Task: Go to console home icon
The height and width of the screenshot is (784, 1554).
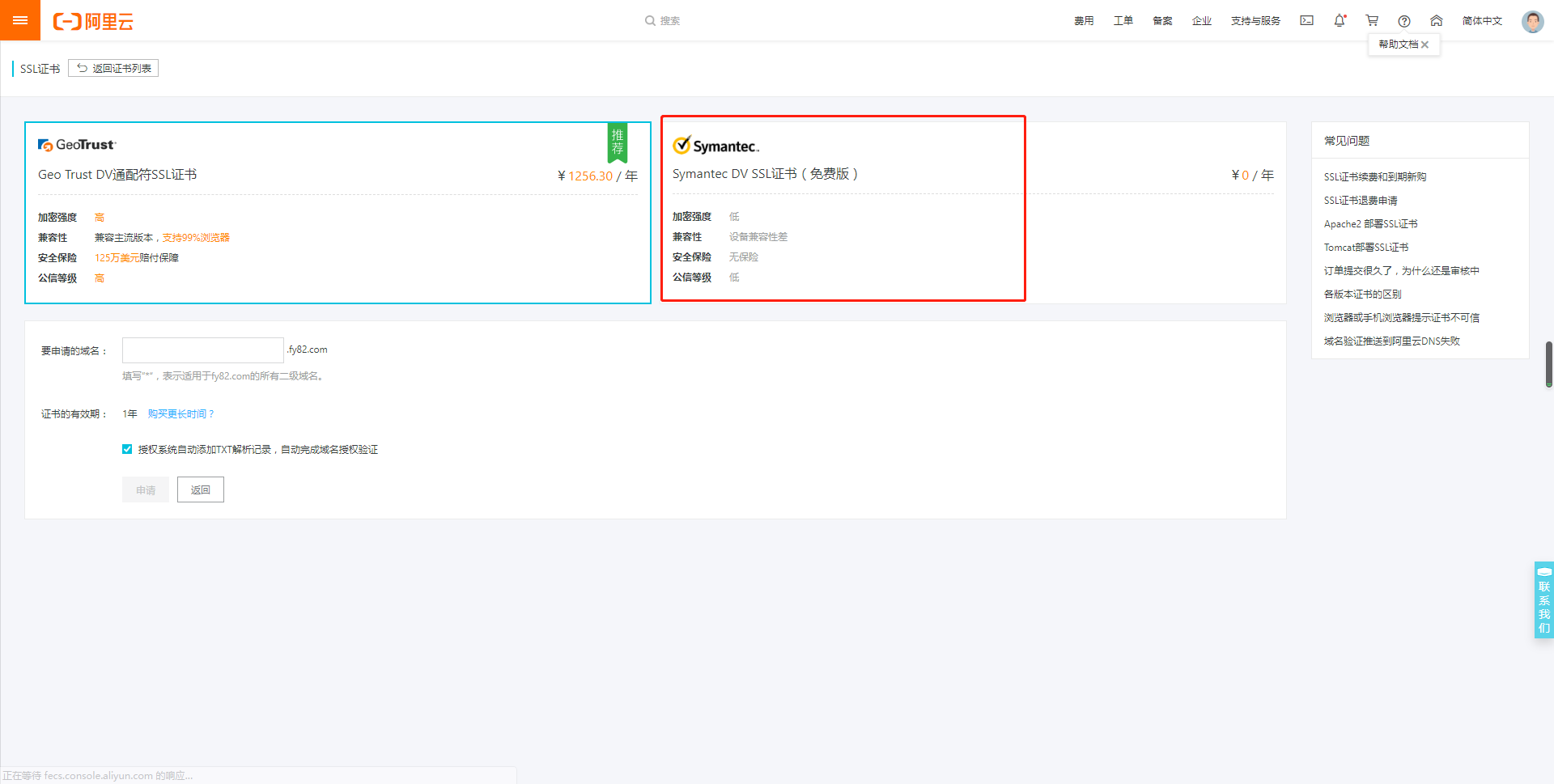Action: pyautogui.click(x=1437, y=20)
